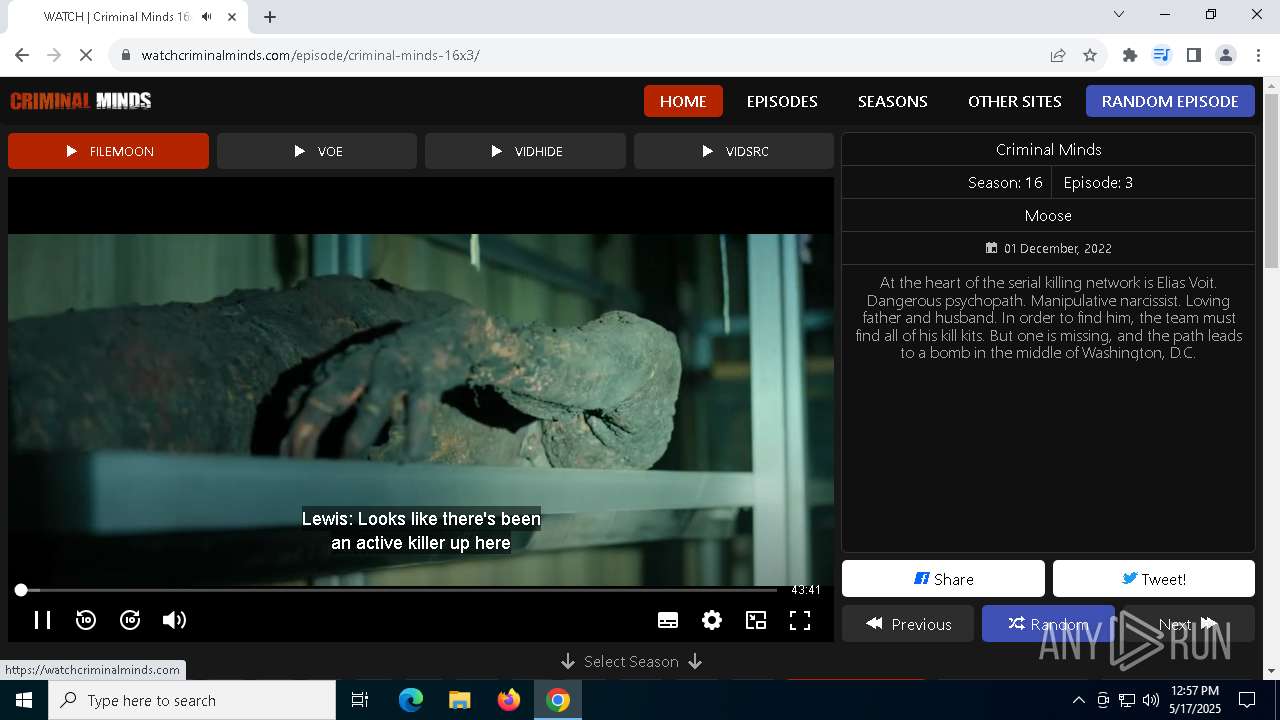Open Chrome extensions puzzle icon

pyautogui.click(x=1130, y=55)
